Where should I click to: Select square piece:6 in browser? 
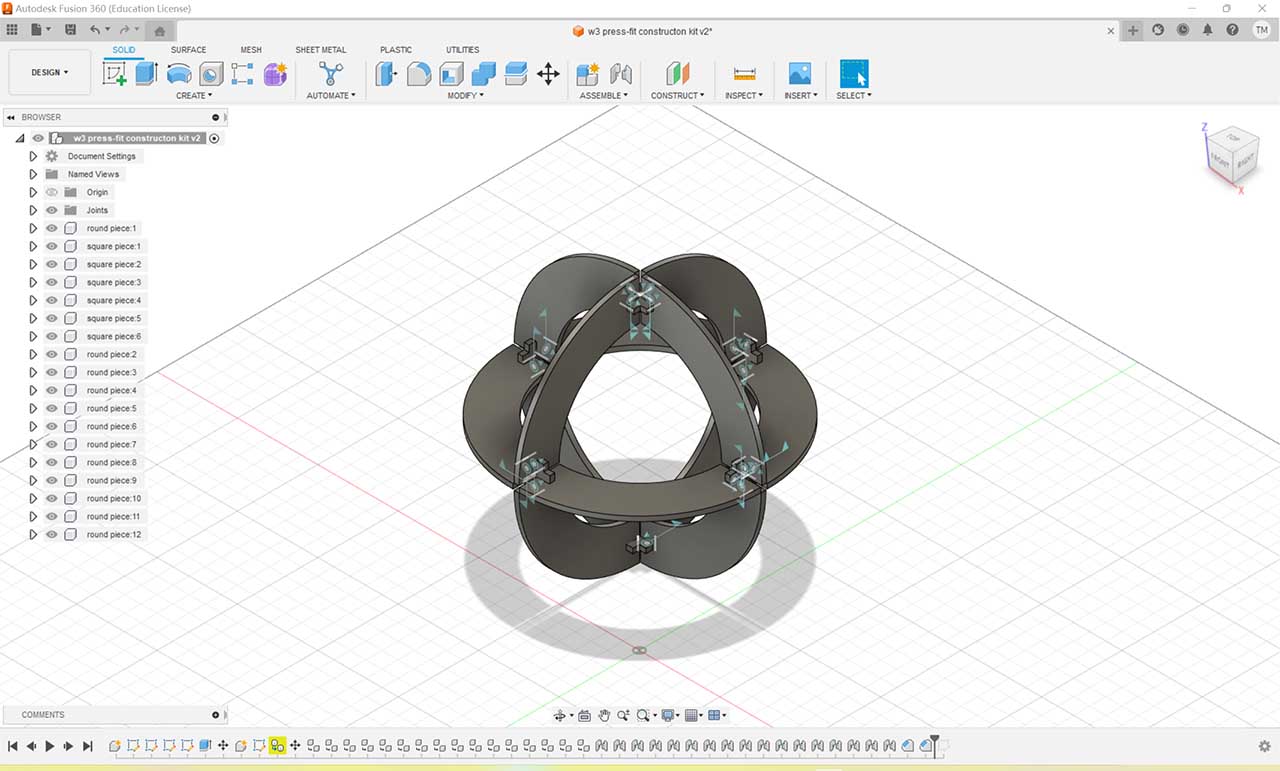click(113, 336)
